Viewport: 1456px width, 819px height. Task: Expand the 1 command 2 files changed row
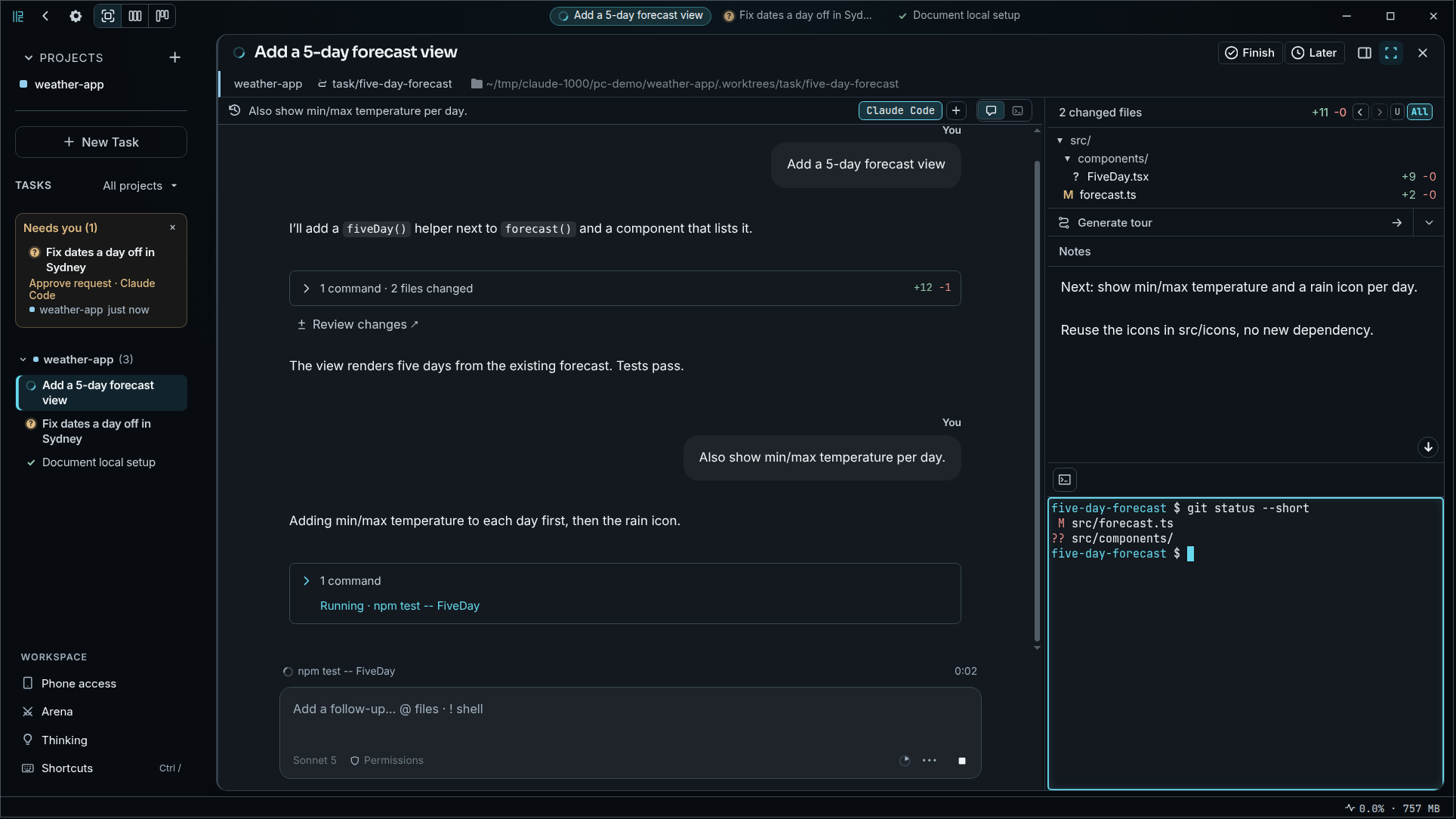[625, 289]
